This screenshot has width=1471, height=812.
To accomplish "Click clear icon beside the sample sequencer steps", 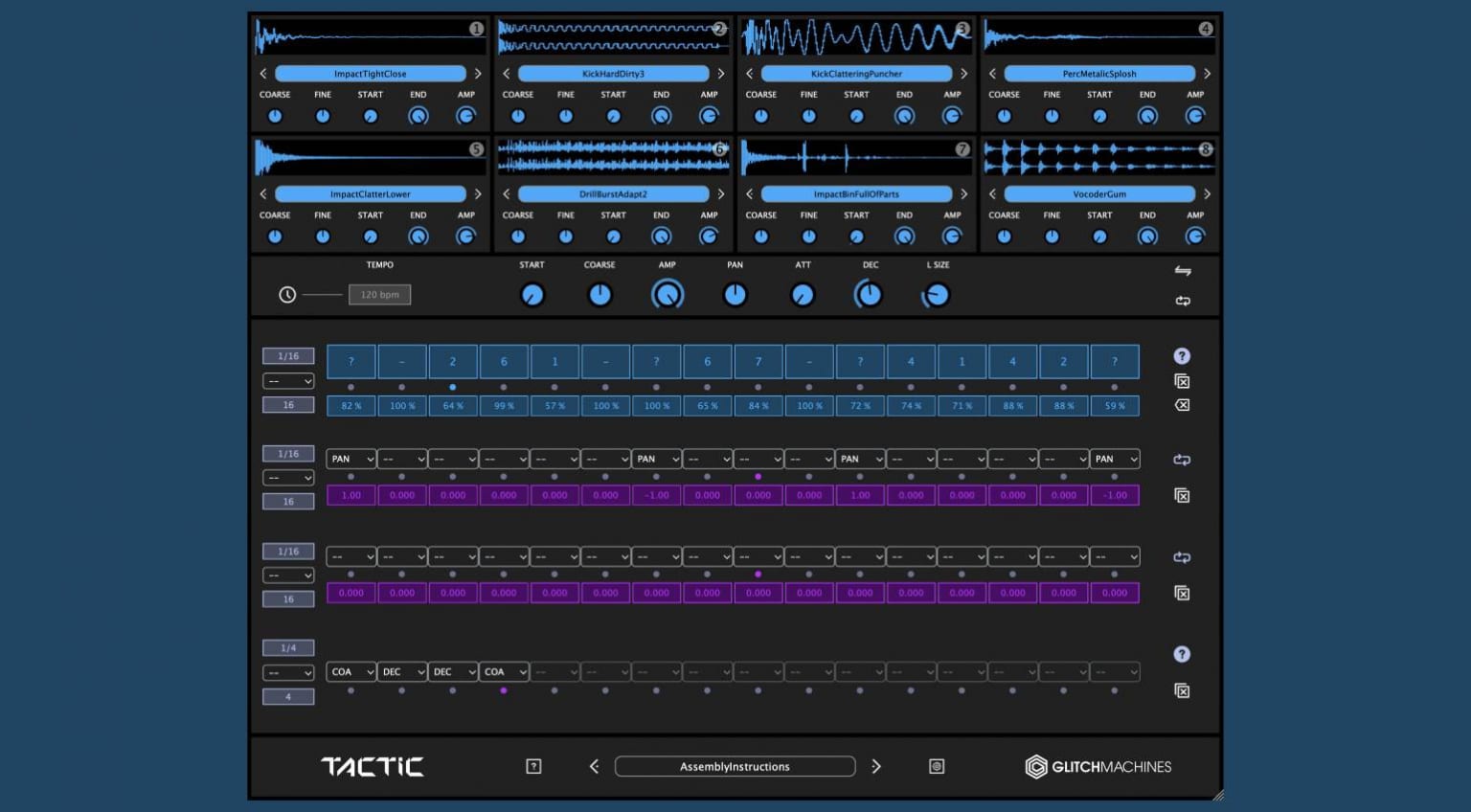I will coord(1182,381).
